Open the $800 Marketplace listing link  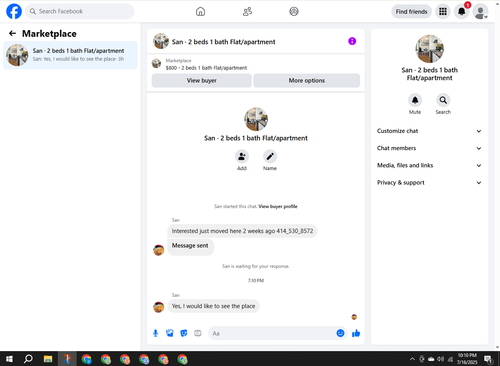(x=206, y=68)
